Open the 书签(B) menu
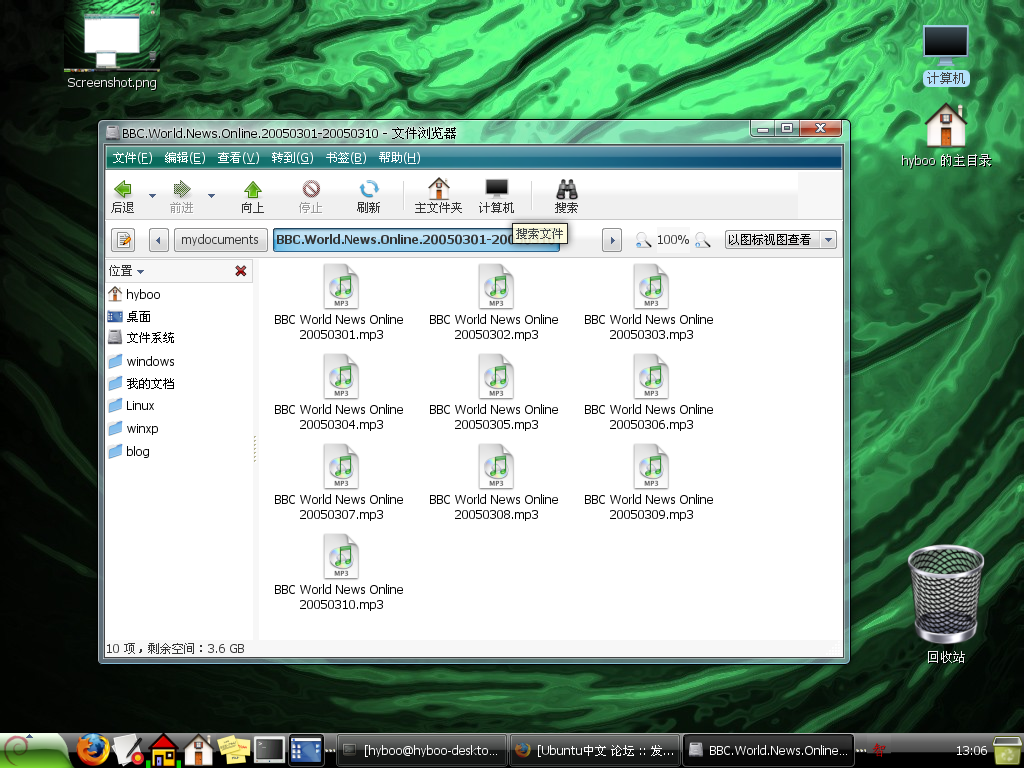This screenshot has width=1024, height=768. point(346,157)
